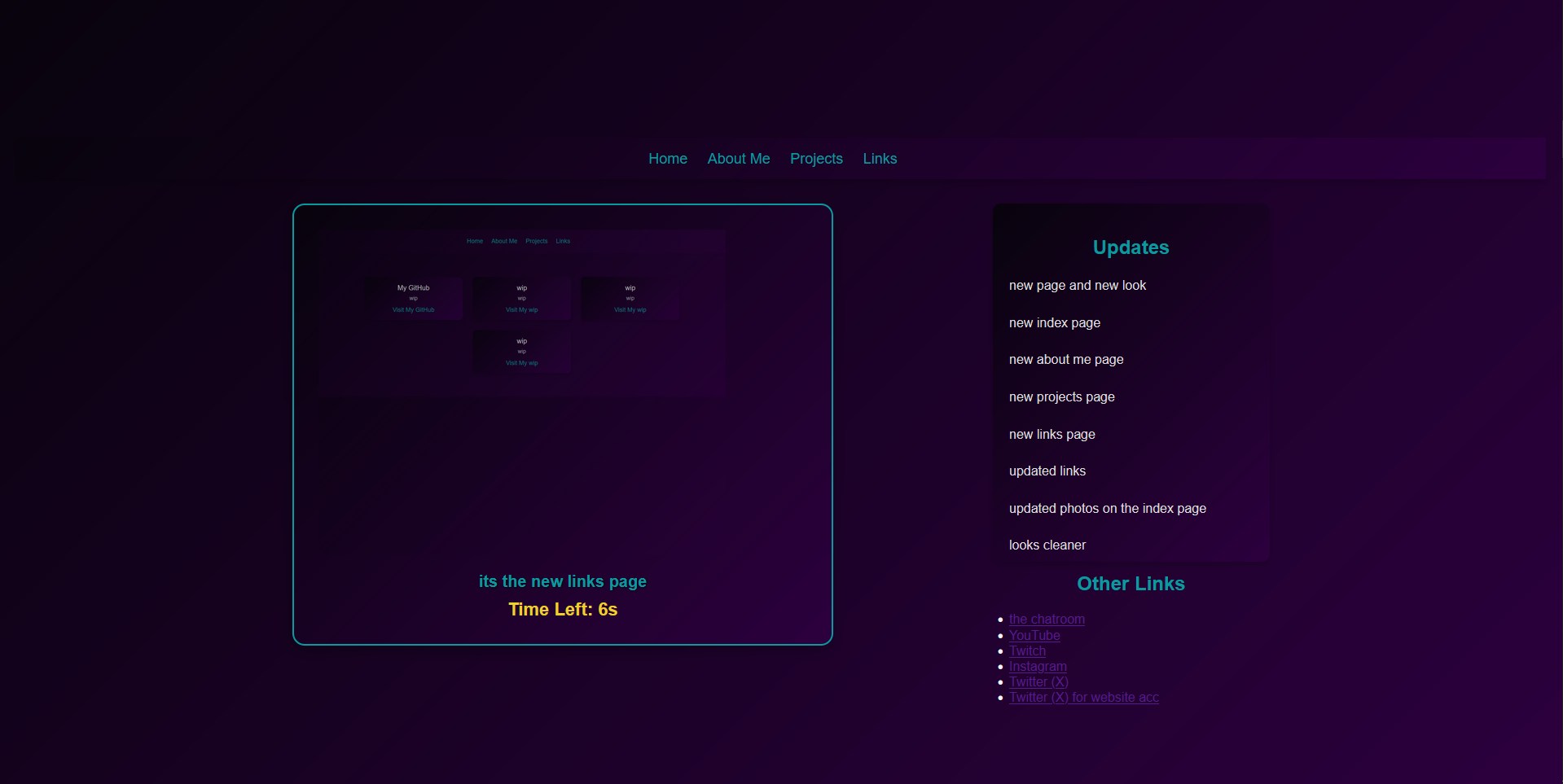1563x784 pixels.
Task: Select 'new links page' update entry
Action: click(x=1052, y=435)
